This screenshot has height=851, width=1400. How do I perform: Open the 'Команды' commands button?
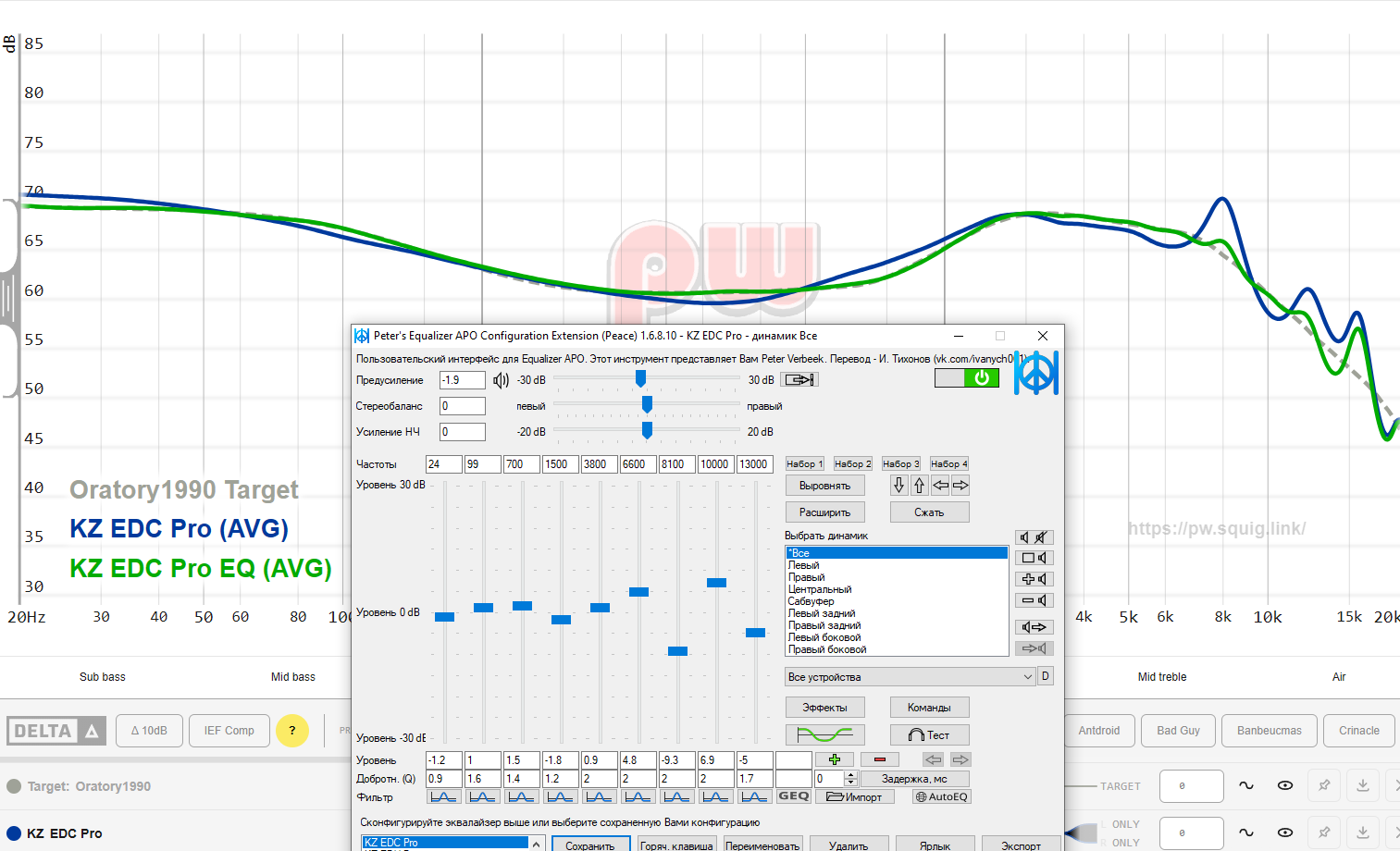(x=929, y=708)
